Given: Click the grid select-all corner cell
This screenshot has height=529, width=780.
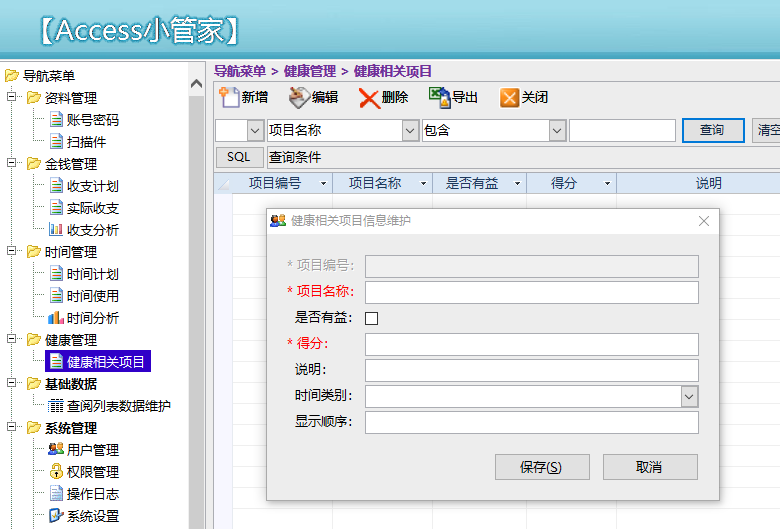Looking at the screenshot, I should (223, 183).
